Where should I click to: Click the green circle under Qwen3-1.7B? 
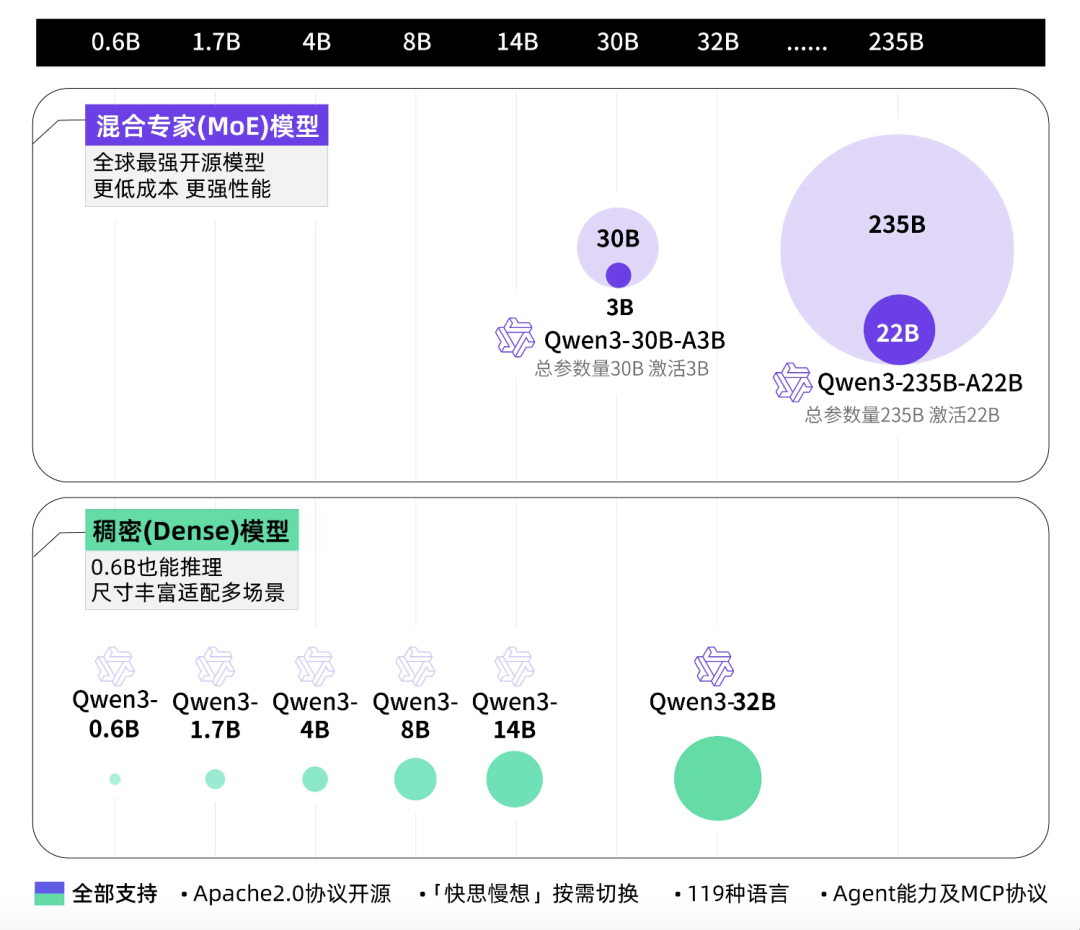coord(215,779)
